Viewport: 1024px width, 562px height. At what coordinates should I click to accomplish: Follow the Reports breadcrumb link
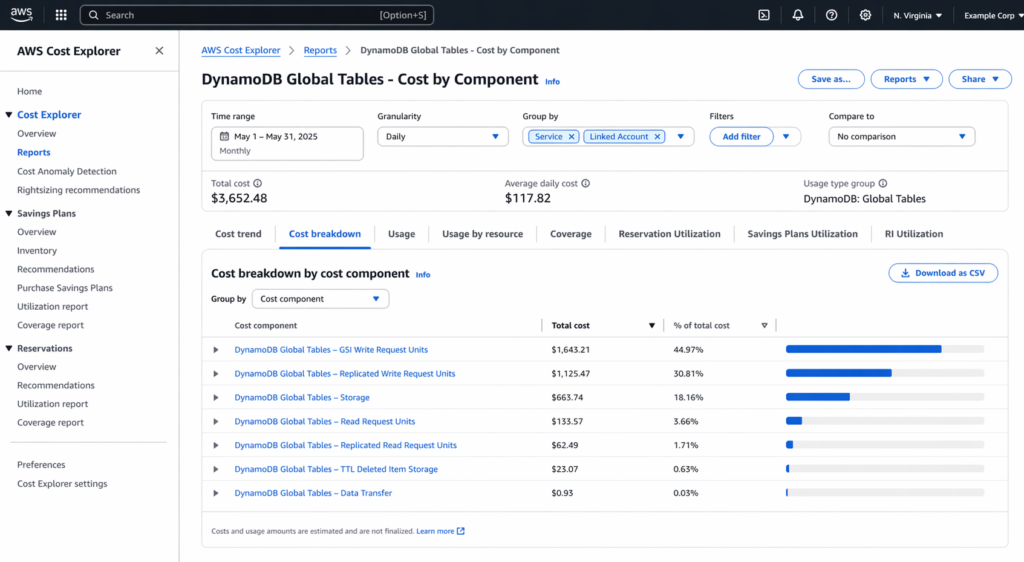point(320,50)
